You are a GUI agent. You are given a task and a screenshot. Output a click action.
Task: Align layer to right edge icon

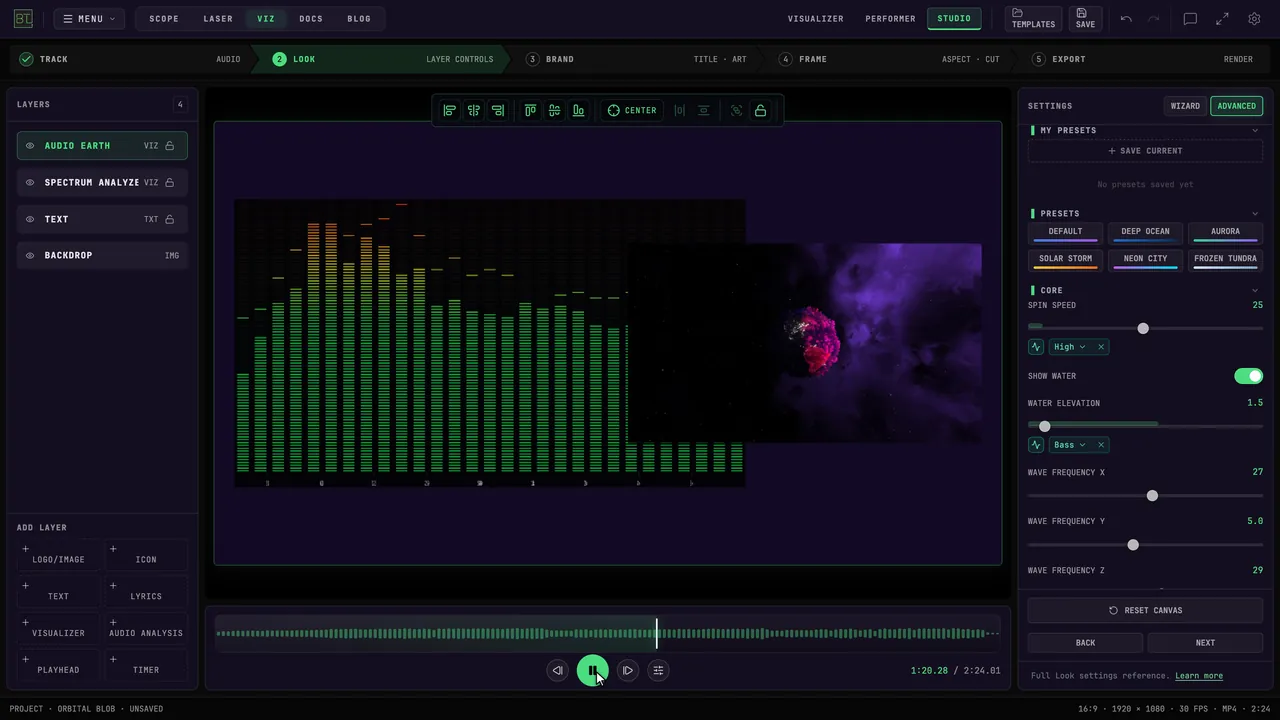point(498,110)
